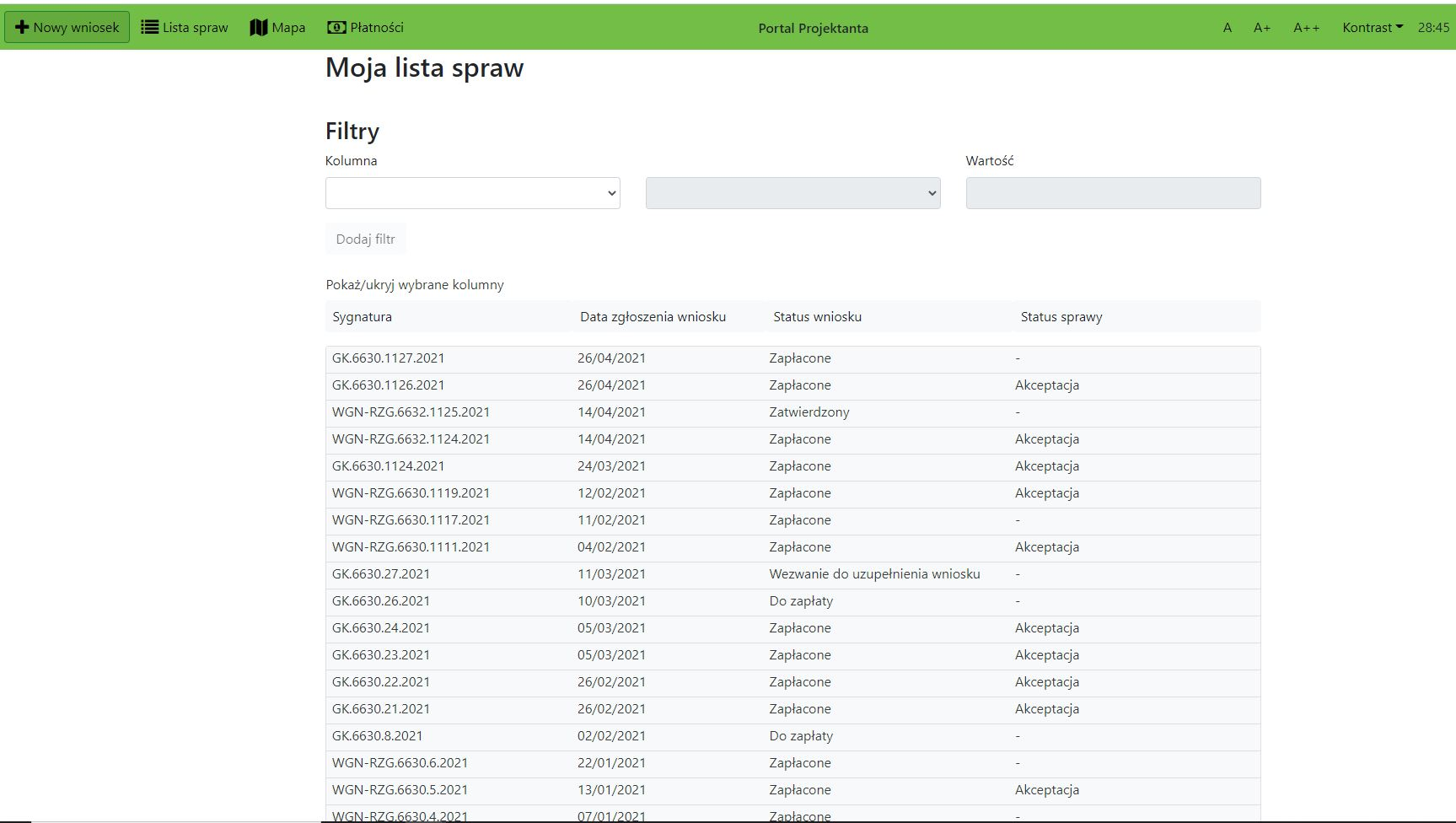Select largest font size A++

click(1306, 28)
